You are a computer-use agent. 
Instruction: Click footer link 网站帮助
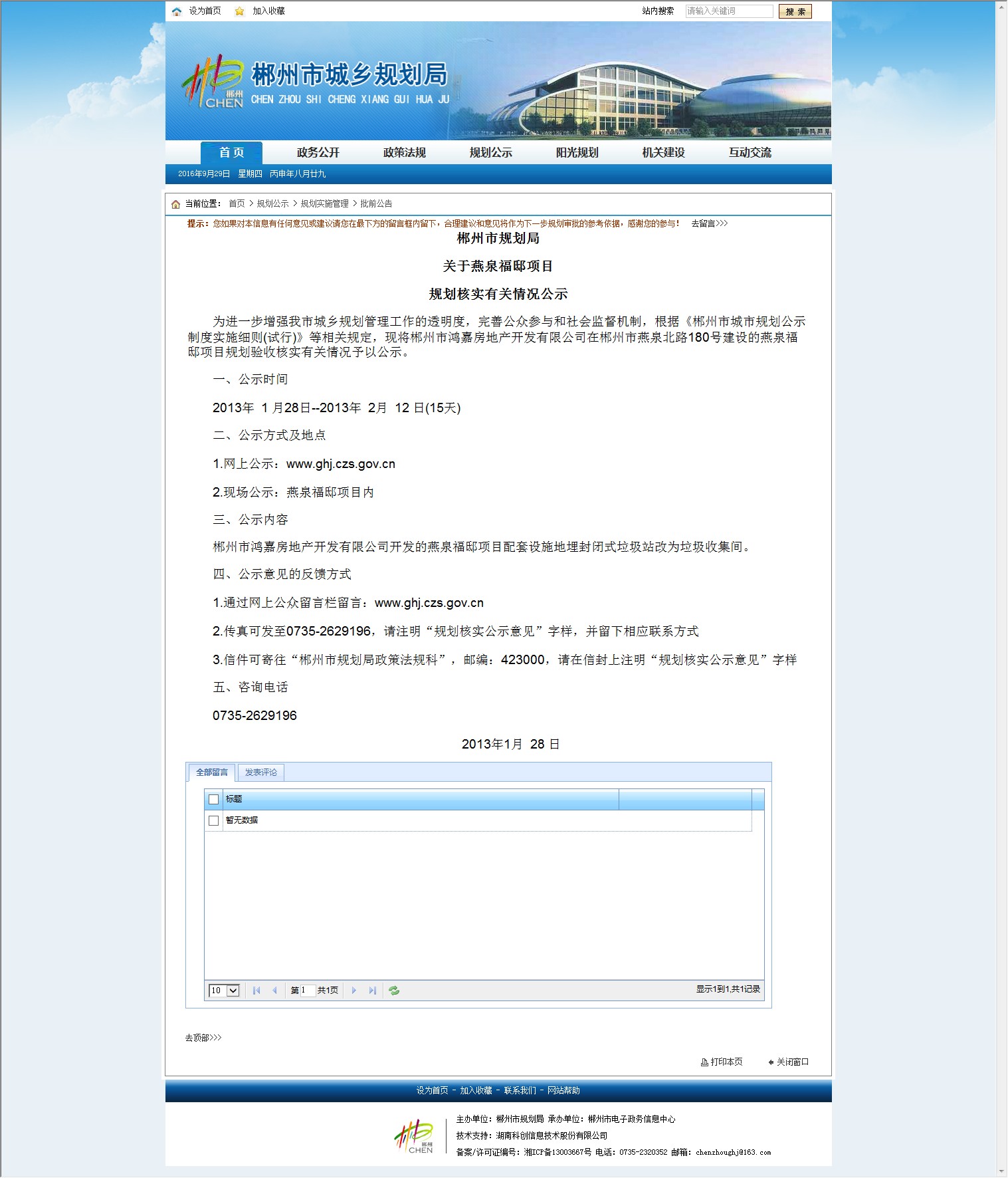[564, 1091]
